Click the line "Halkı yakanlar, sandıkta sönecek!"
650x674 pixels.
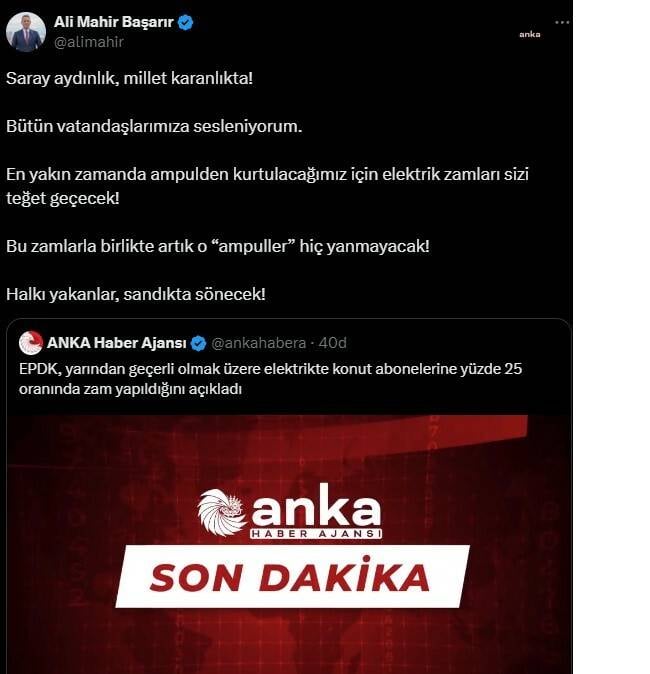click(x=136, y=294)
